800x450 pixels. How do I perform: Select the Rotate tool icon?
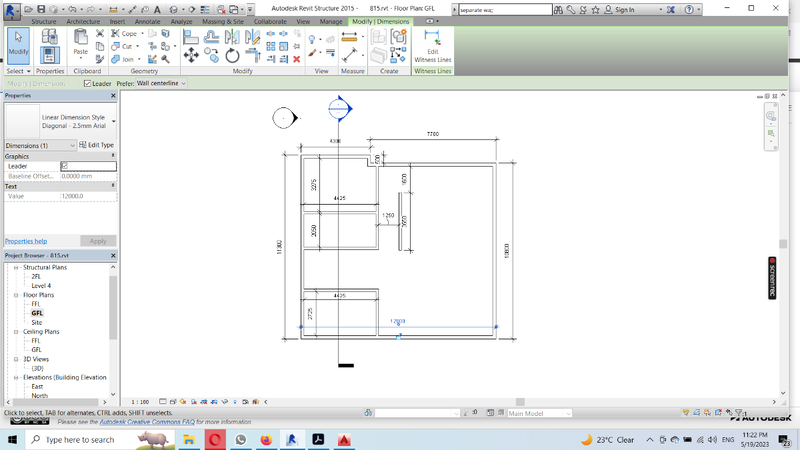(x=232, y=56)
